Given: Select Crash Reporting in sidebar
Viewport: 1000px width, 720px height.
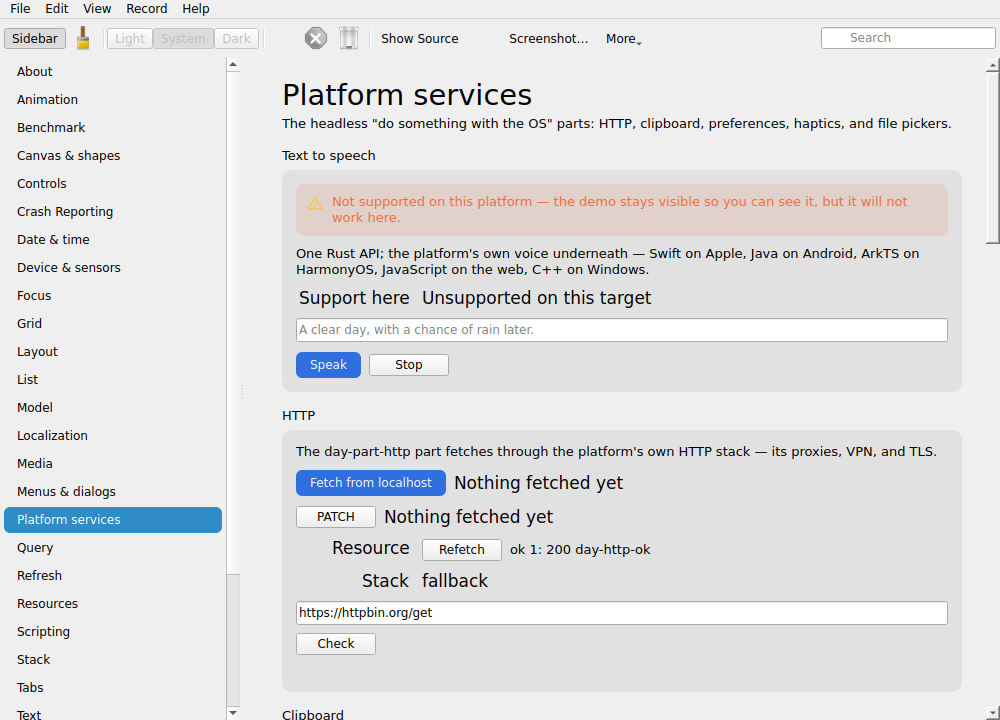Looking at the screenshot, I should (x=113, y=212).
